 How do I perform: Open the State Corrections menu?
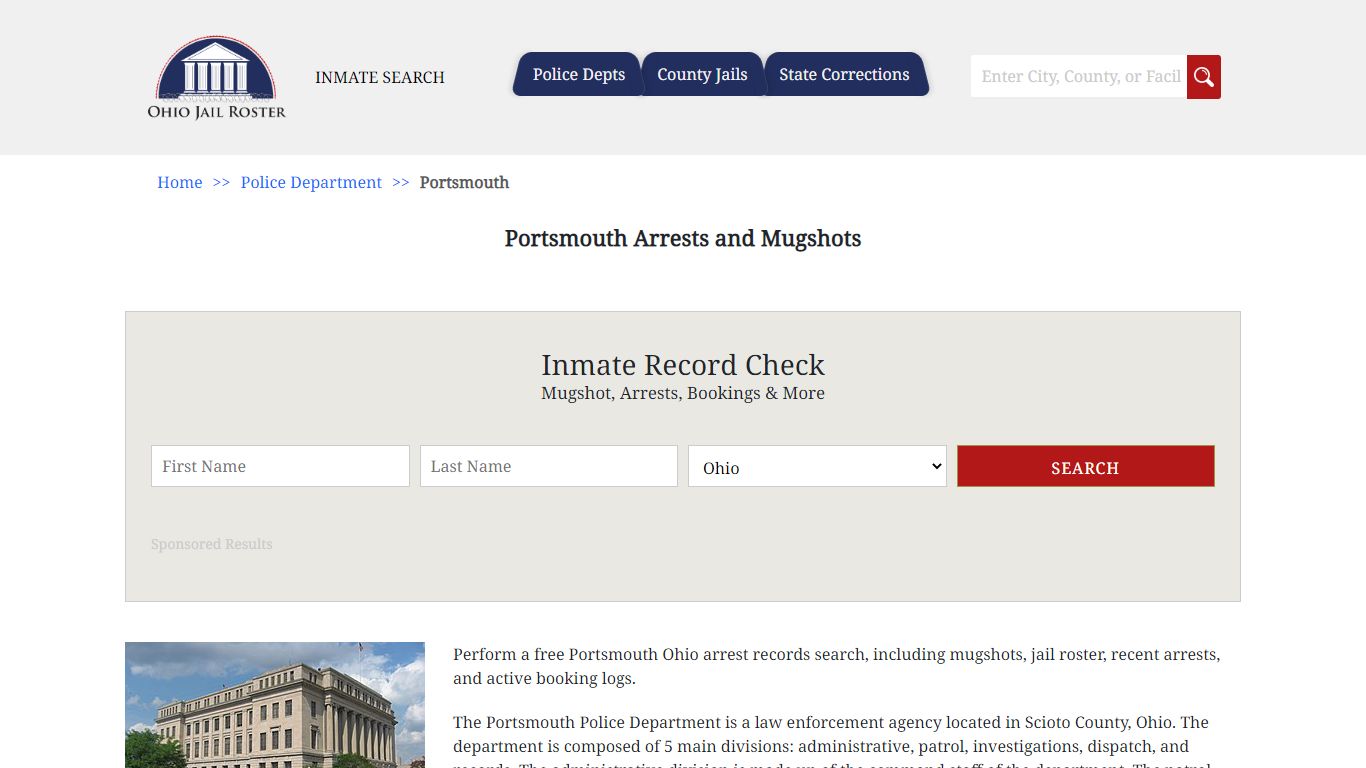point(846,74)
